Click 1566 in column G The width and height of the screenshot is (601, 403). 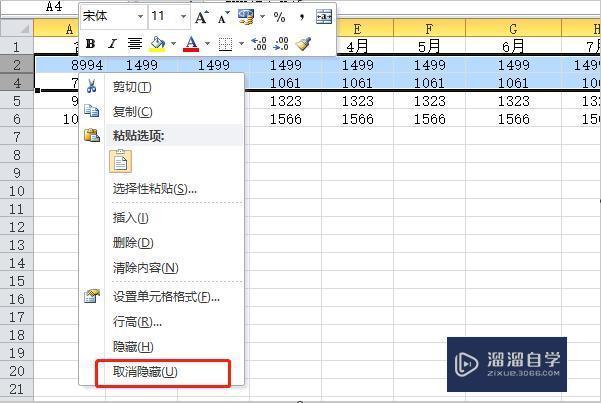(x=513, y=119)
